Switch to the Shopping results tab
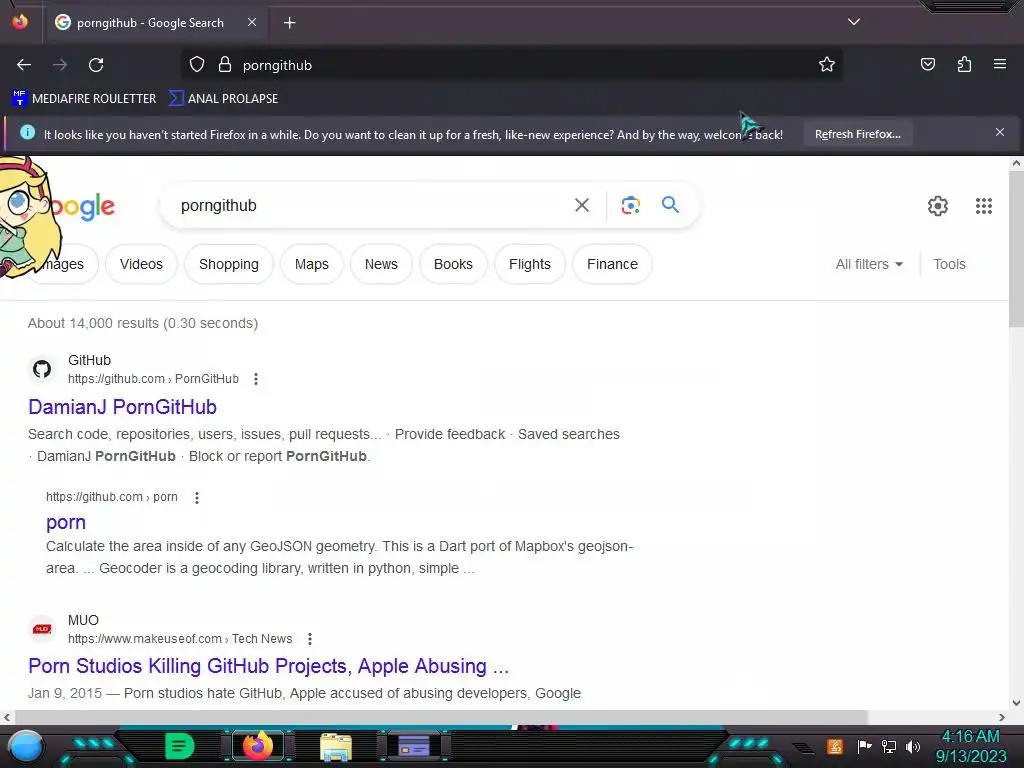 (229, 264)
